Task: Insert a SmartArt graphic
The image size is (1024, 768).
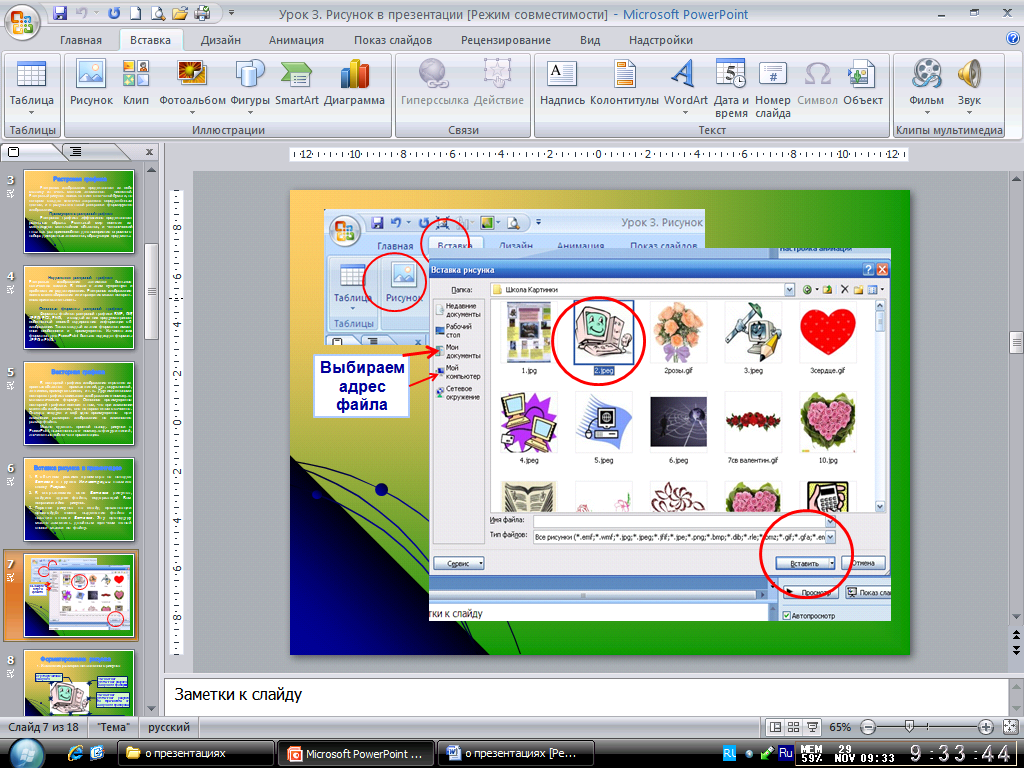Action: [297, 82]
